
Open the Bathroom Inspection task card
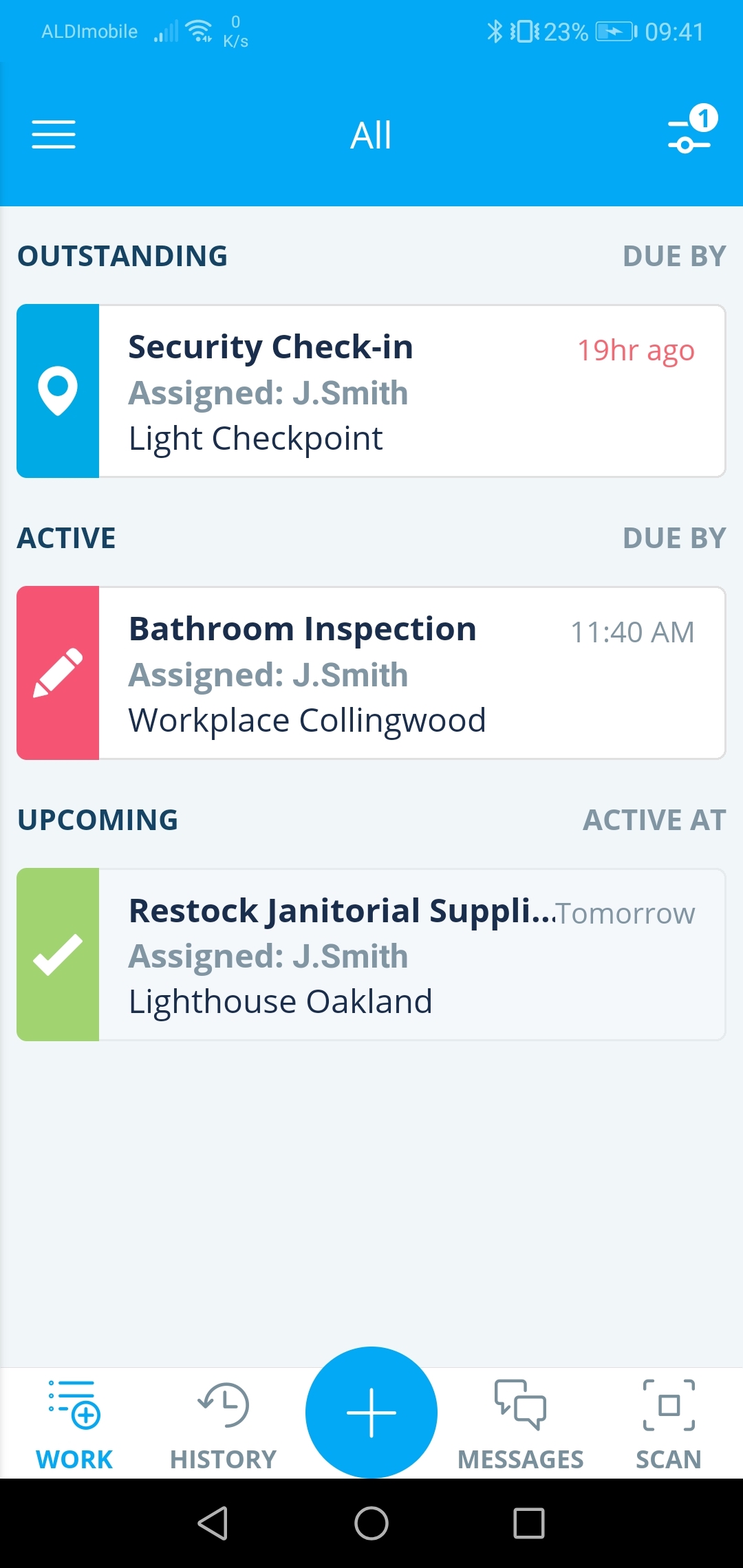tap(371, 673)
